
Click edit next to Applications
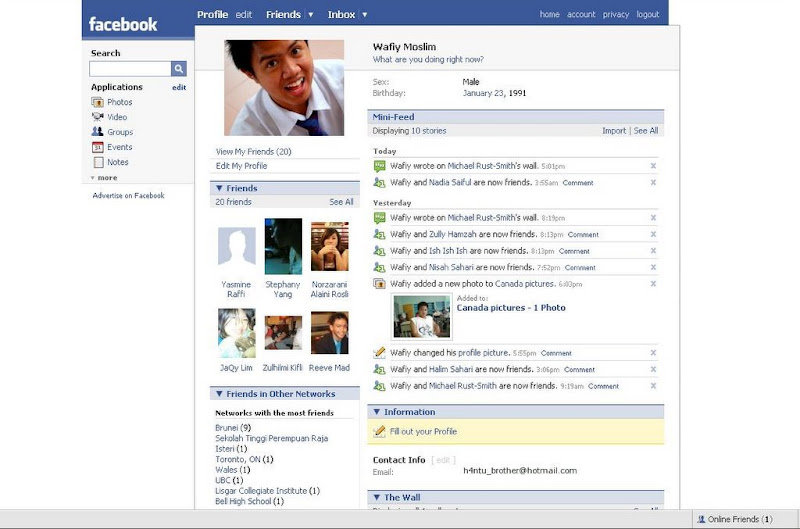(x=179, y=87)
